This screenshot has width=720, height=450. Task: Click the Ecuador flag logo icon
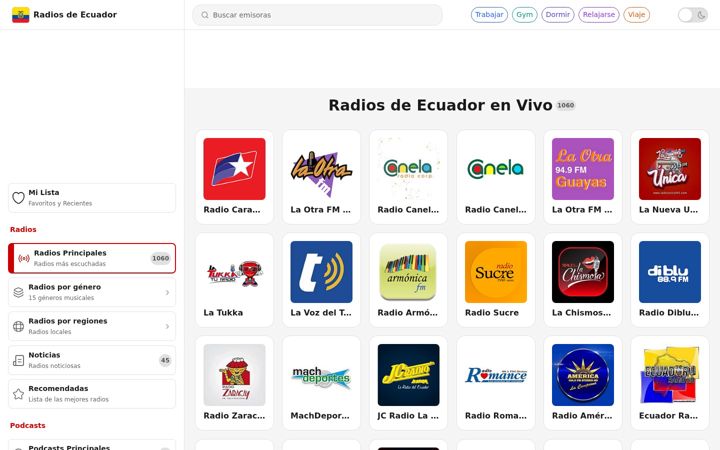coord(20,15)
